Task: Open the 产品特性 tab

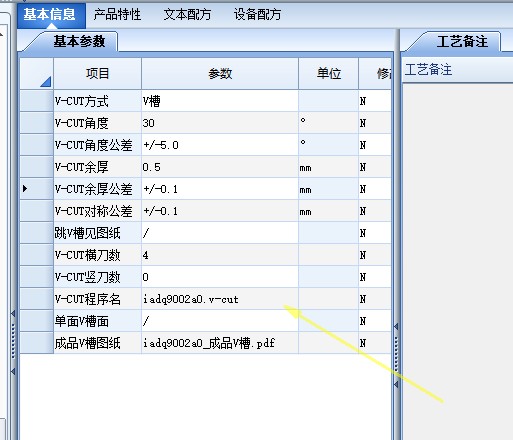Action: pyautogui.click(x=117, y=14)
